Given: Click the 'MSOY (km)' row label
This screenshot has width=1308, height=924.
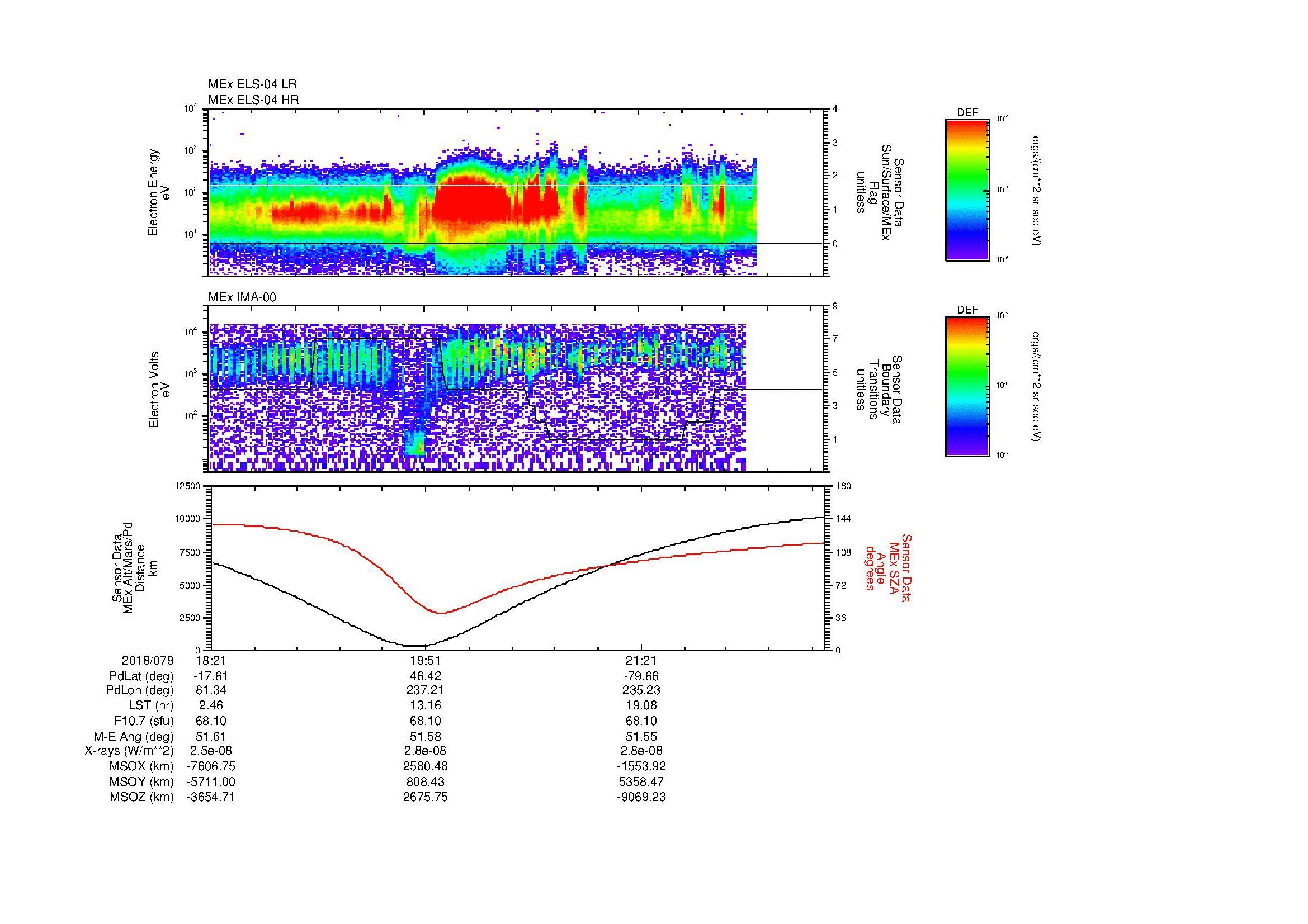Looking at the screenshot, I should coord(141,781).
